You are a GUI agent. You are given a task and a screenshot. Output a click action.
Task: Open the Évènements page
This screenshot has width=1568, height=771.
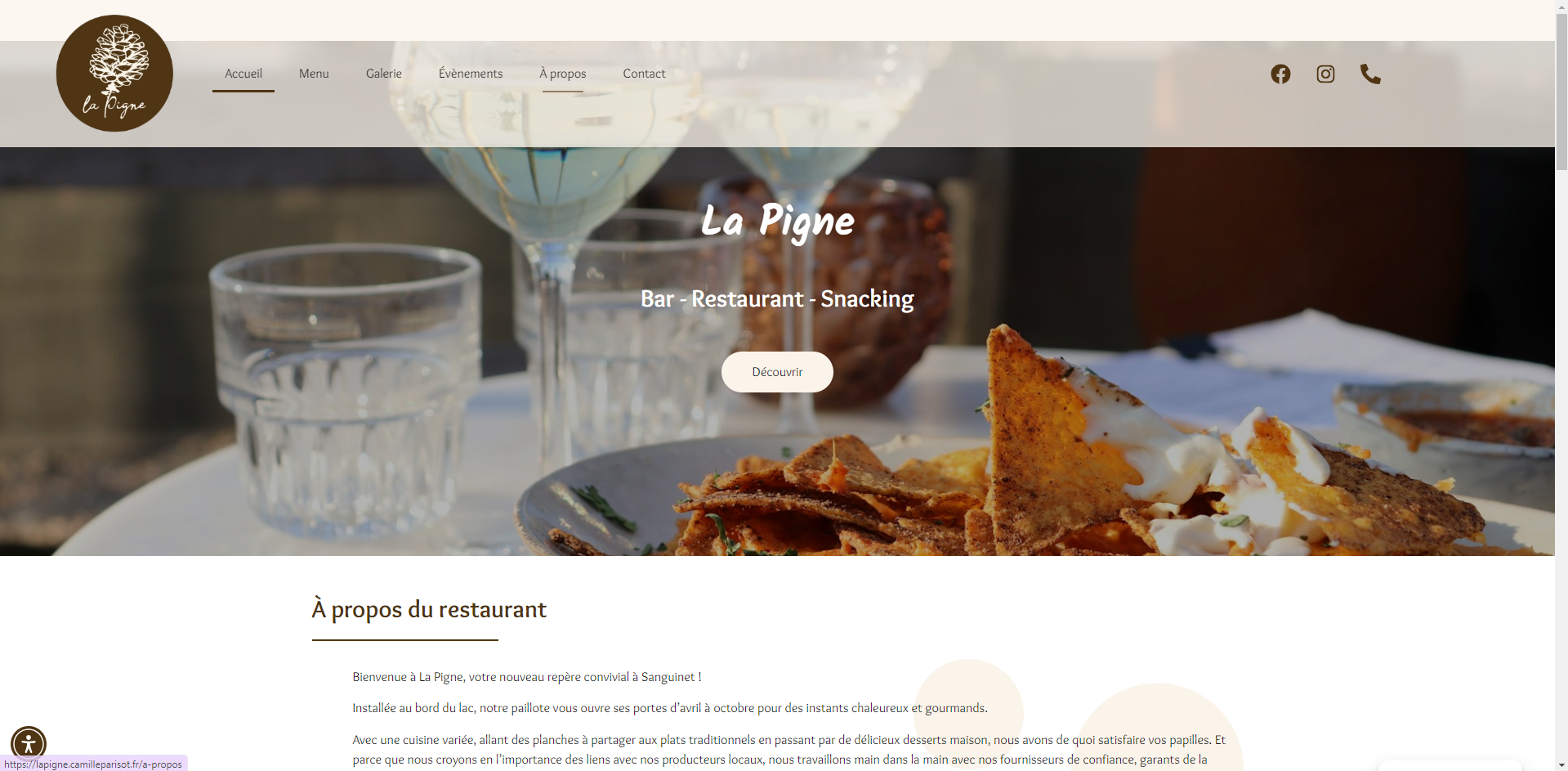click(x=471, y=74)
